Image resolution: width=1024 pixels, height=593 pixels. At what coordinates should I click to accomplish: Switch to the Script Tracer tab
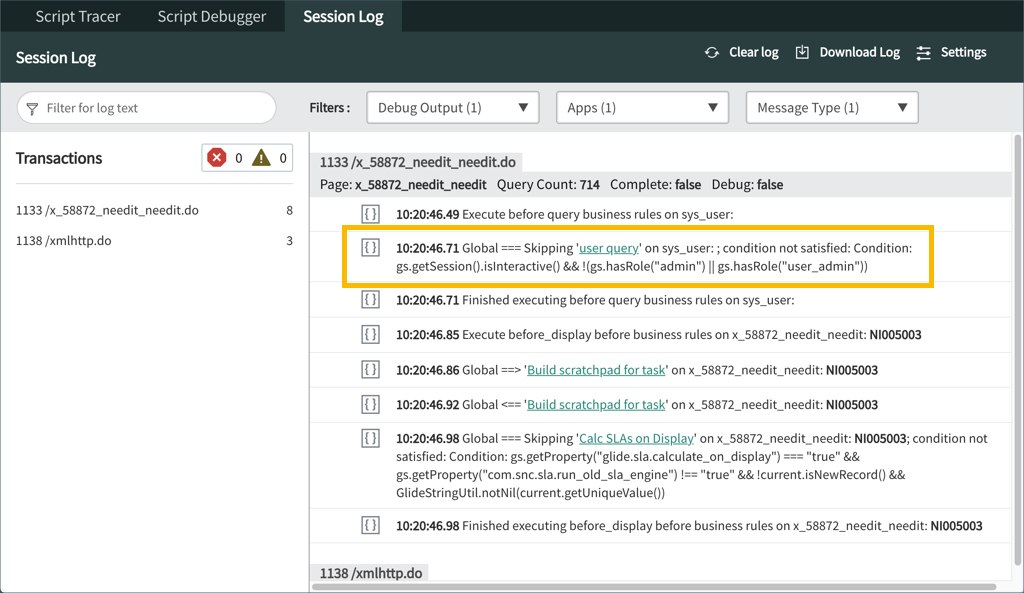[78, 16]
